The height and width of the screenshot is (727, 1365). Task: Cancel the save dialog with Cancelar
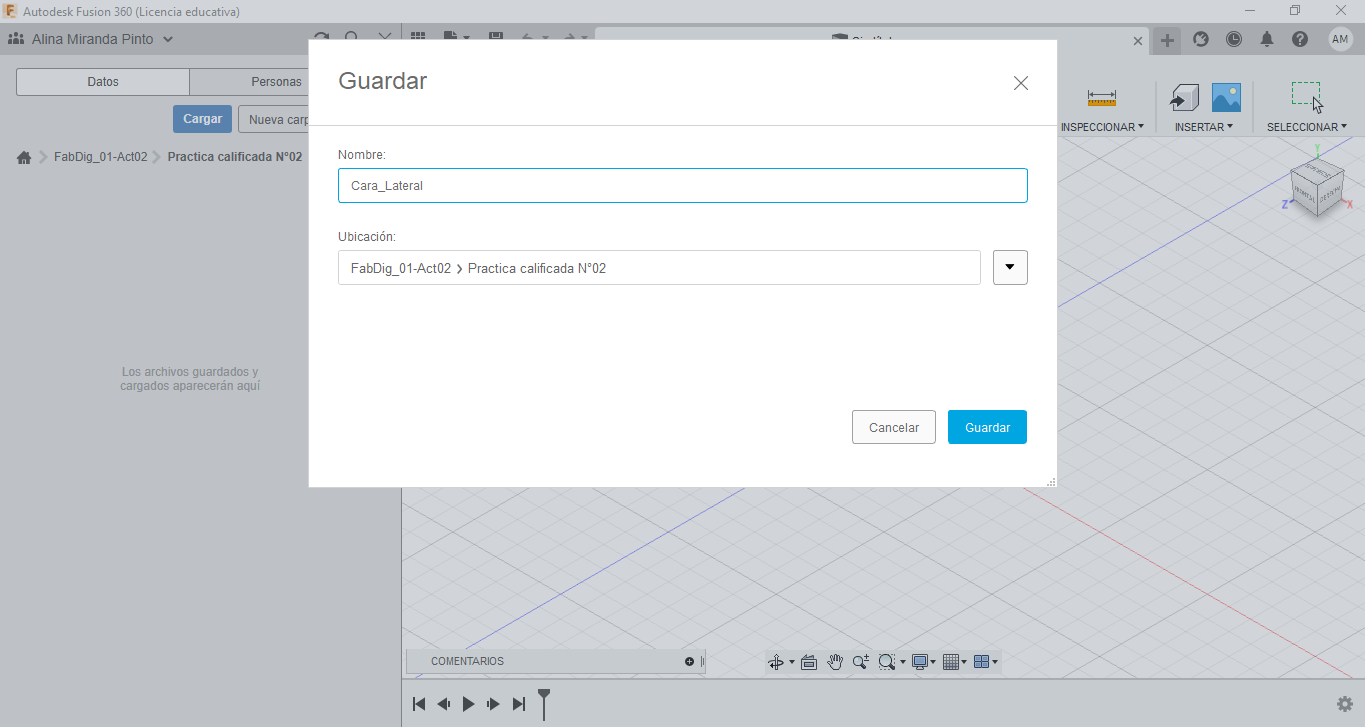tap(893, 427)
